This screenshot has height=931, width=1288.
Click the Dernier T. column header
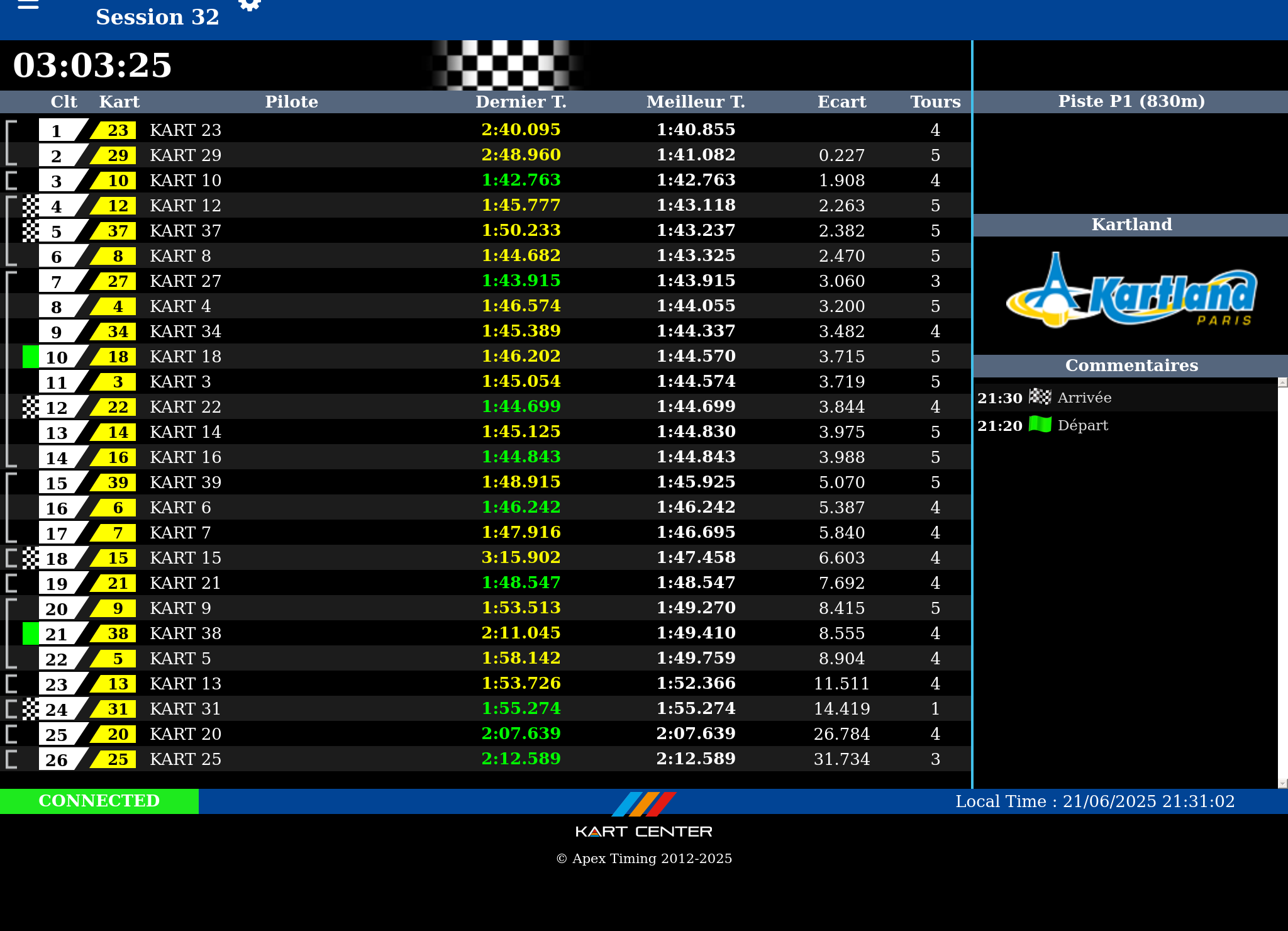coord(521,102)
